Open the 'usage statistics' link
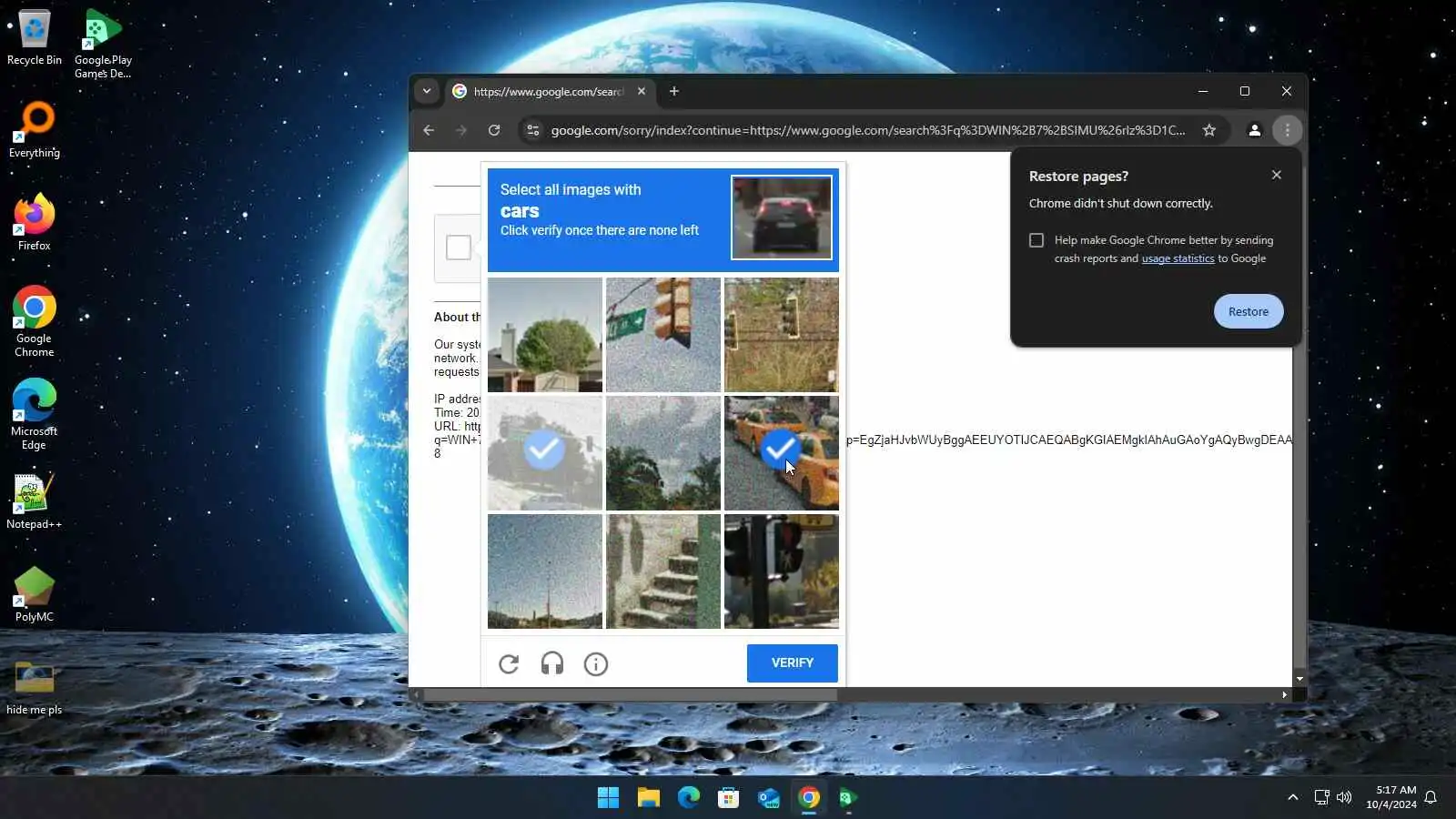Viewport: 1456px width, 819px height. point(1178,258)
